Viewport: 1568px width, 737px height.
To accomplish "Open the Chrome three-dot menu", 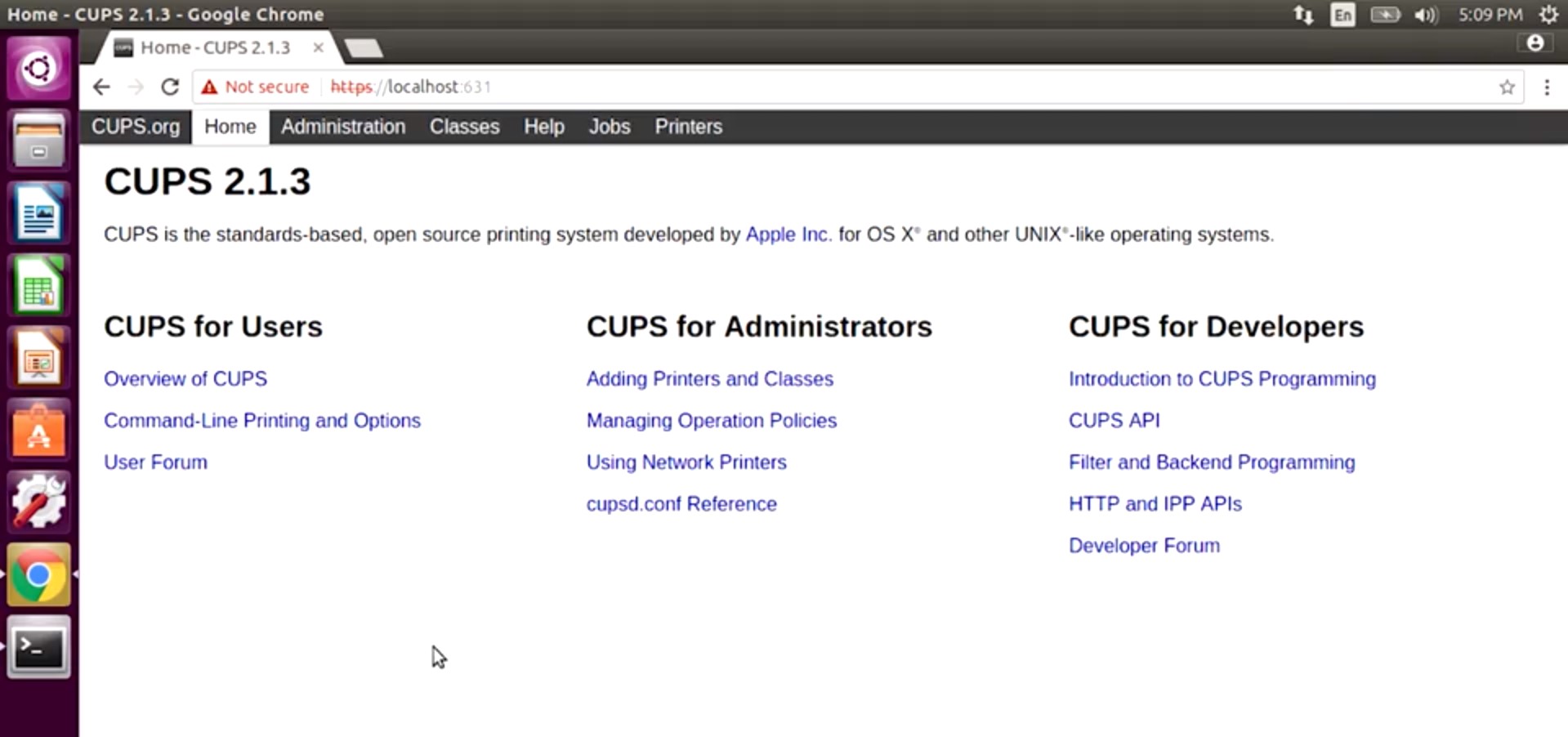I will (x=1547, y=87).
